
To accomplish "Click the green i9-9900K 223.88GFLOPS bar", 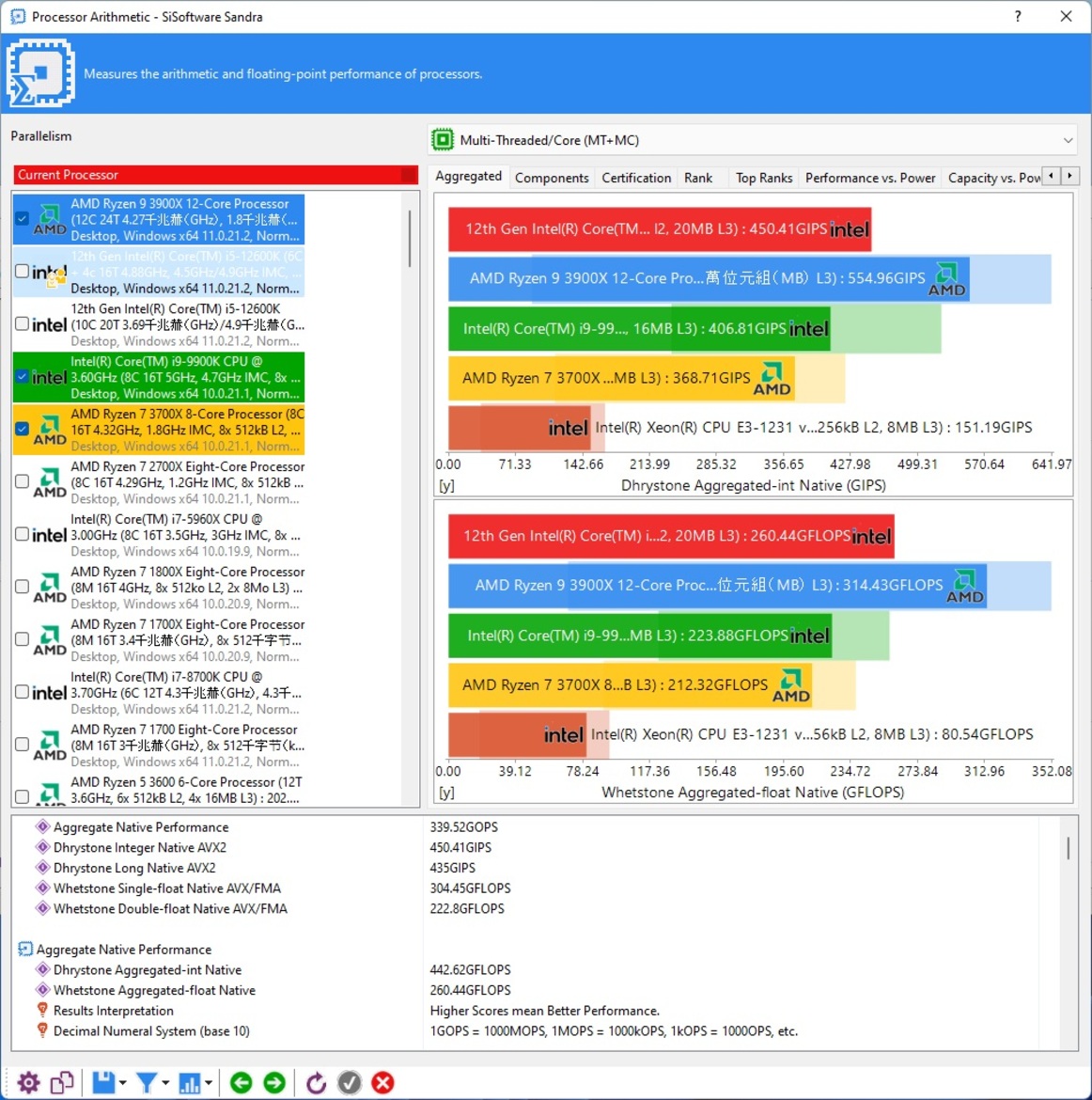I will [640, 636].
